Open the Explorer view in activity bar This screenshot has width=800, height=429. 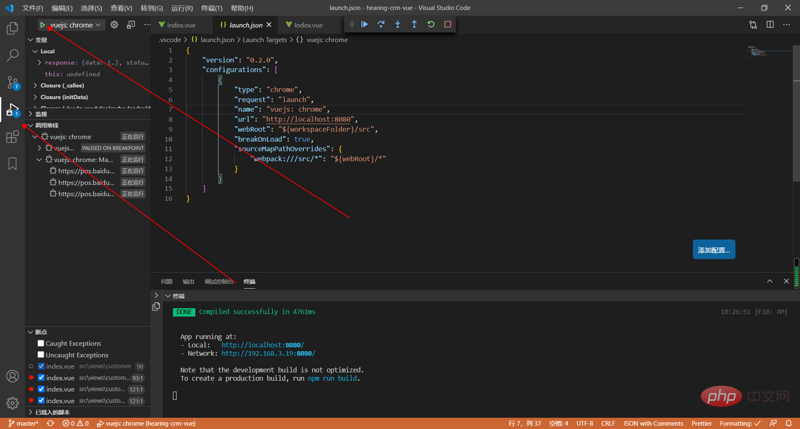12,28
